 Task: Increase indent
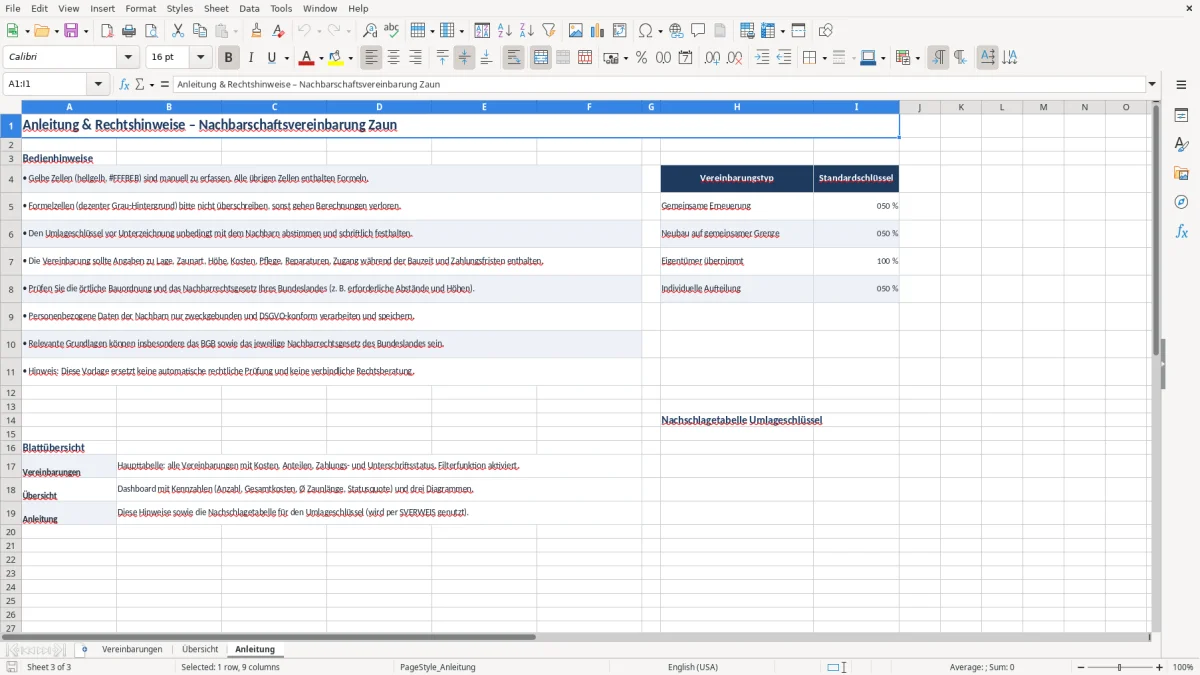pos(762,58)
